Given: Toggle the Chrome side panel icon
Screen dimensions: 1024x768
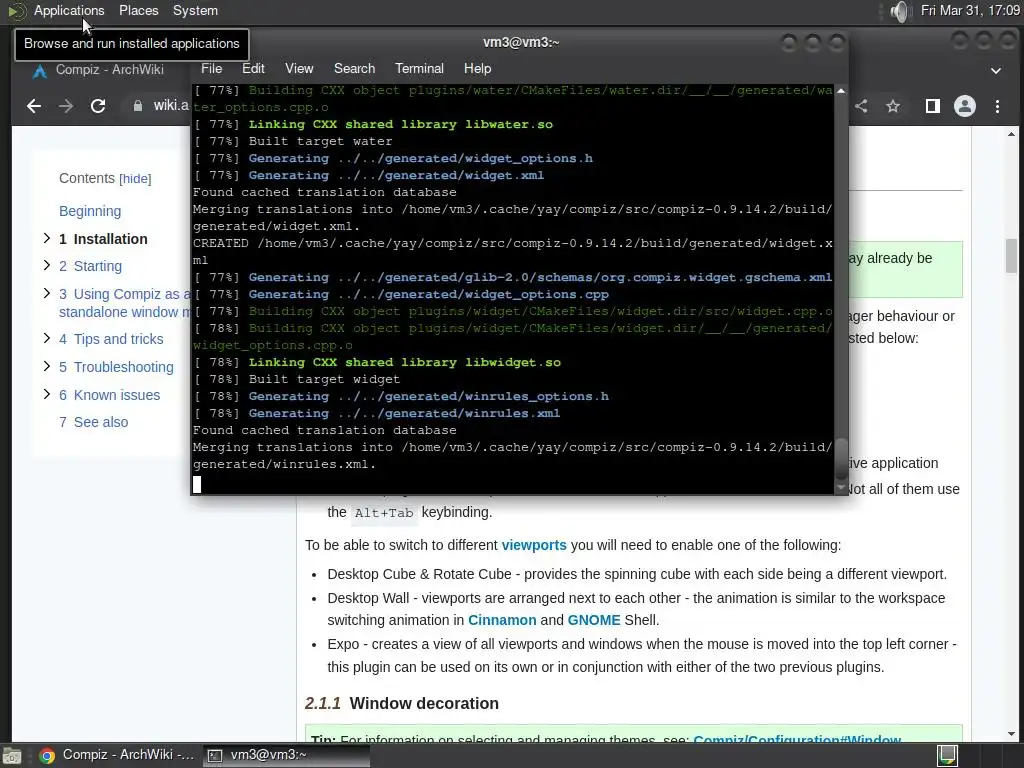Looking at the screenshot, I should [x=933, y=106].
